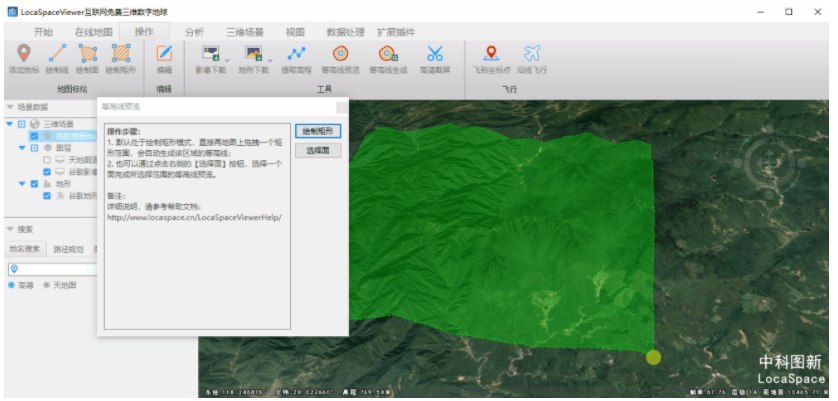Collapse the 搜索 panel
Screen dimensions: 838x401
[10, 229]
